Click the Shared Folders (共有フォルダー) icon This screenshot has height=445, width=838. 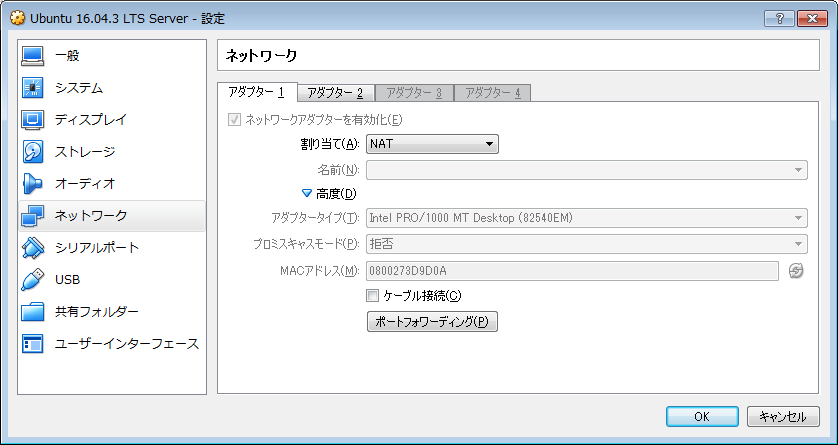(x=33, y=311)
